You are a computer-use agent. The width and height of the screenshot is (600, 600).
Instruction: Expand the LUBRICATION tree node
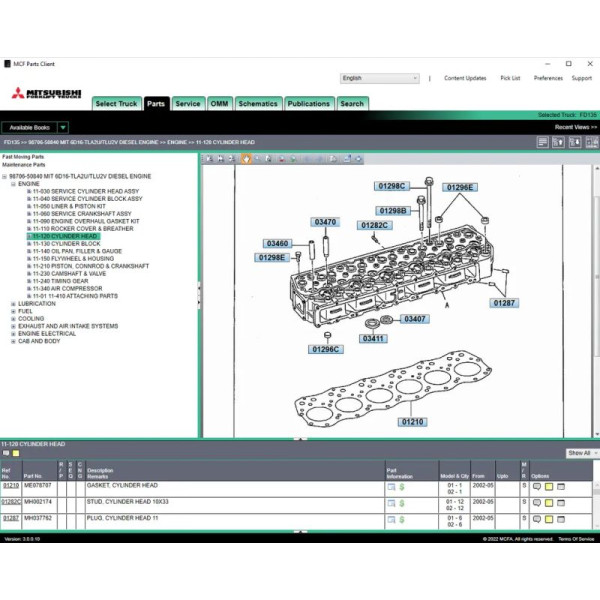[13, 303]
